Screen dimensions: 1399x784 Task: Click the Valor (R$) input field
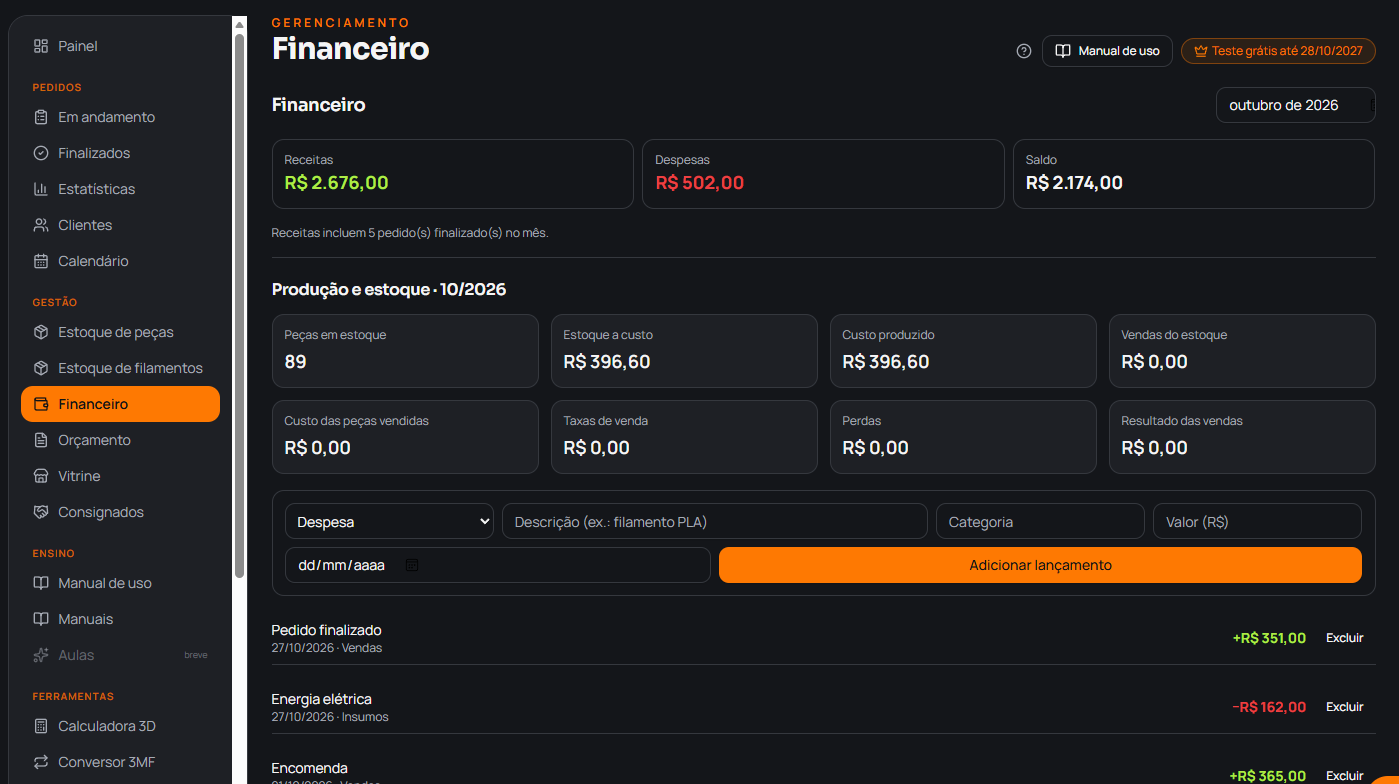1257,521
